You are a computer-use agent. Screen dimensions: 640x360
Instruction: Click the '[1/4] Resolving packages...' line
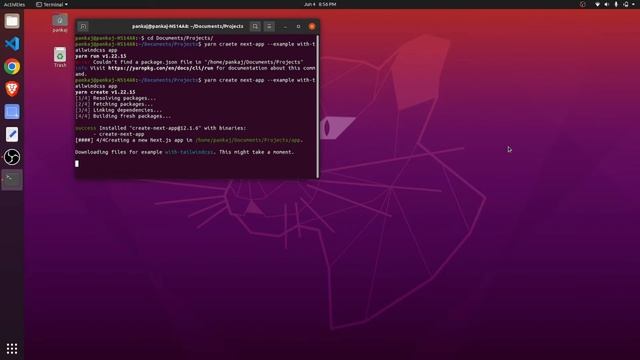[x=116, y=98]
